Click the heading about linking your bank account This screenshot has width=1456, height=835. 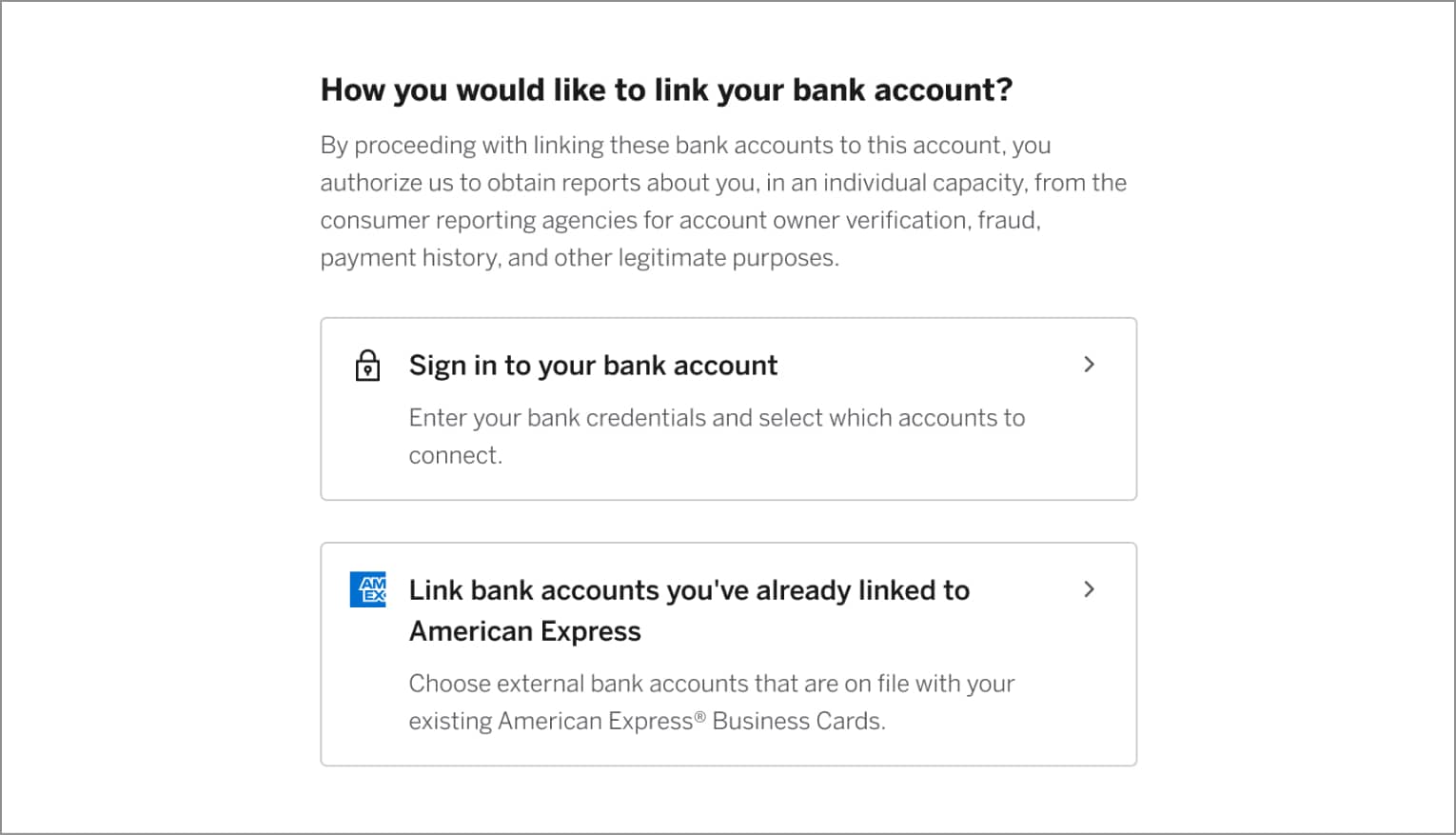coord(666,89)
